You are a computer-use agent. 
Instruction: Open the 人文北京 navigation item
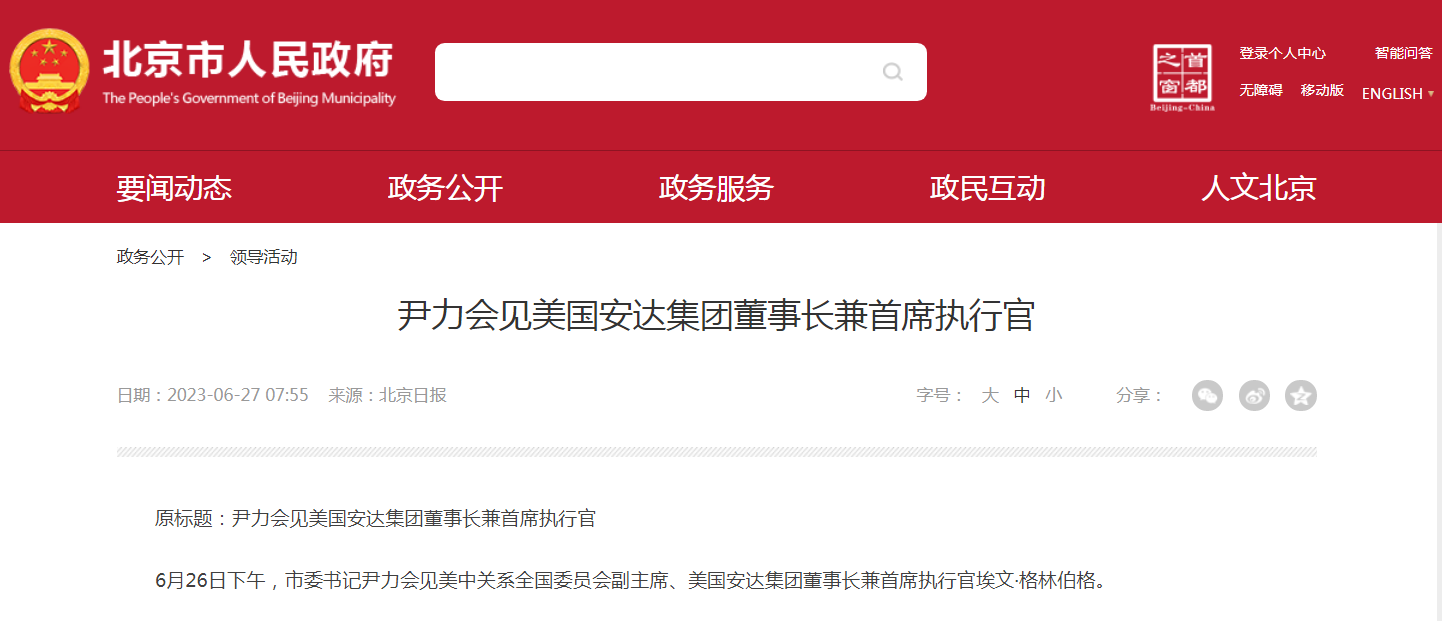tap(1258, 188)
